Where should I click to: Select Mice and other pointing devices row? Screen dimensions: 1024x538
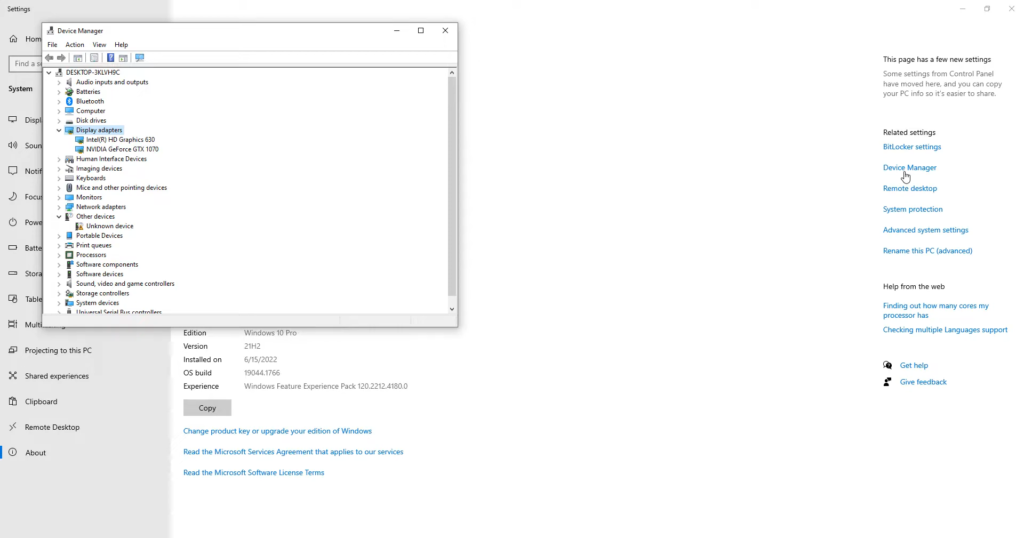[x=121, y=188]
